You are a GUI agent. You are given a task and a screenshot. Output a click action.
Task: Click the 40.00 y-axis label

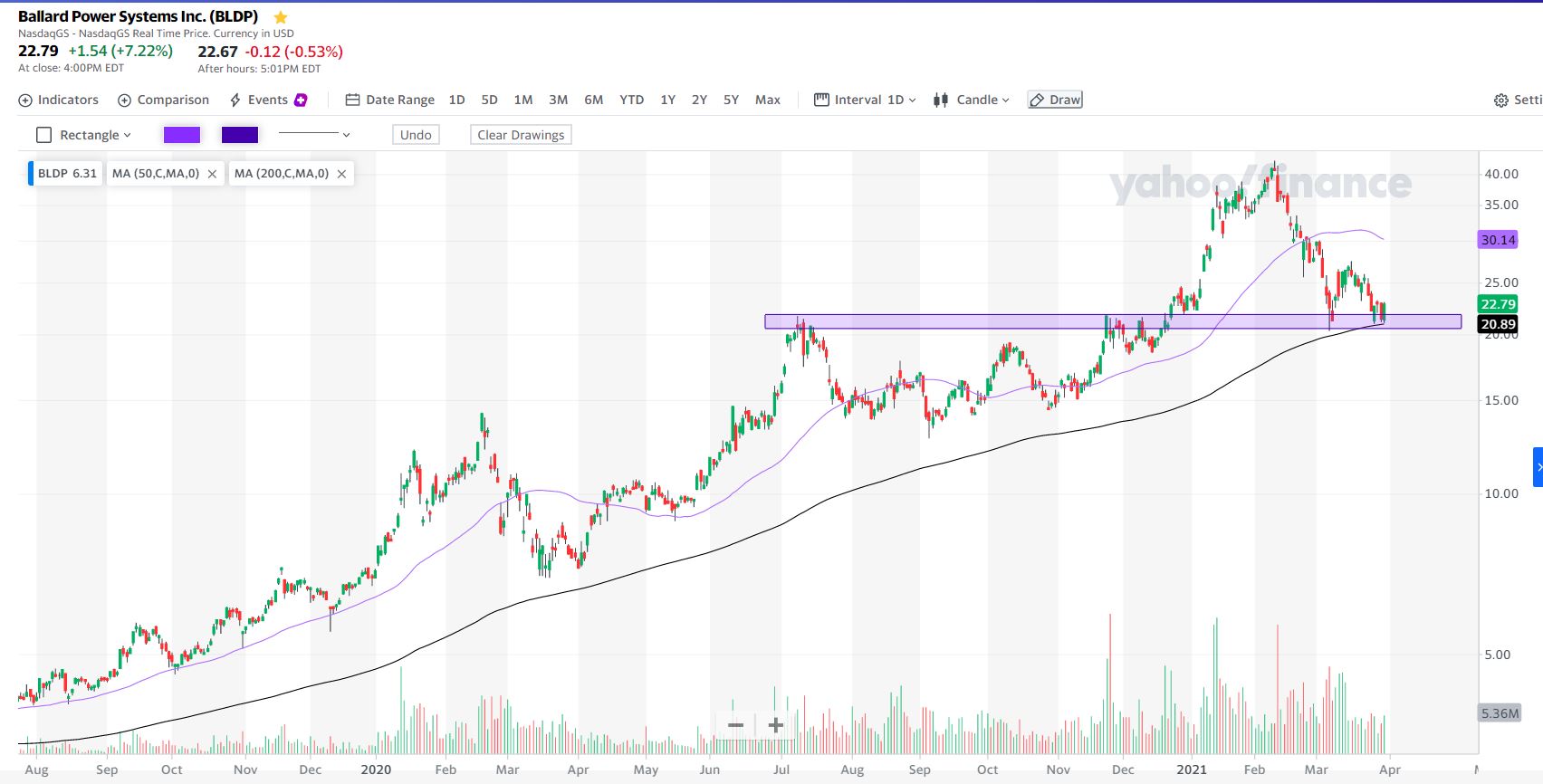(1501, 174)
